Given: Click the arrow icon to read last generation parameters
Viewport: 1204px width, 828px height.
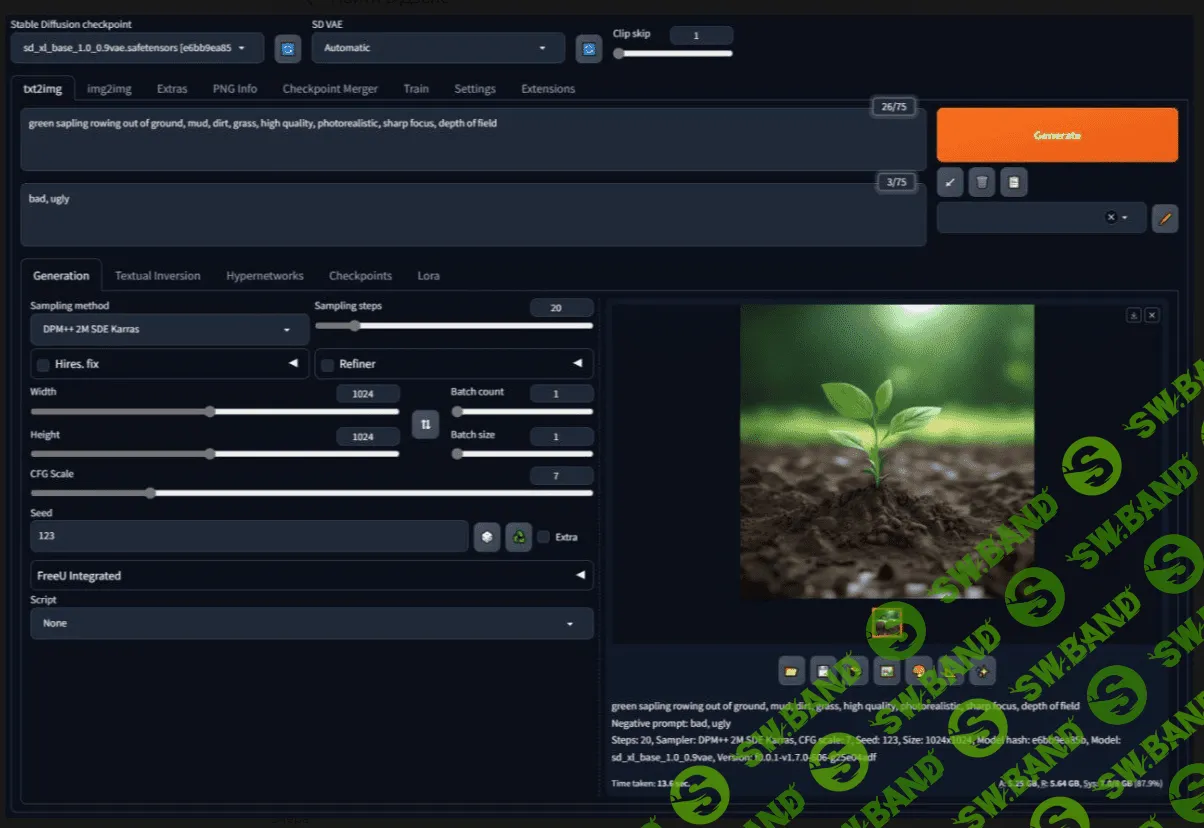Looking at the screenshot, I should point(950,182).
